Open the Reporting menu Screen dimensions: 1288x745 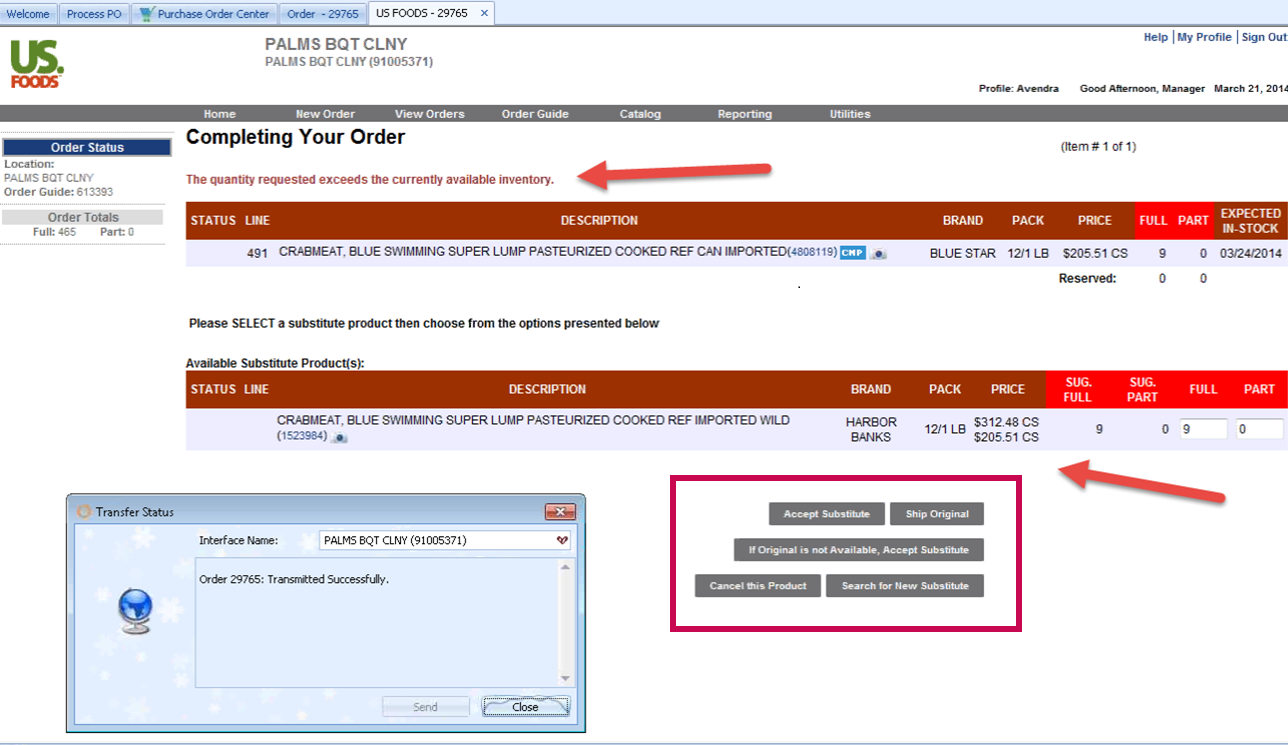pyautogui.click(x=745, y=114)
